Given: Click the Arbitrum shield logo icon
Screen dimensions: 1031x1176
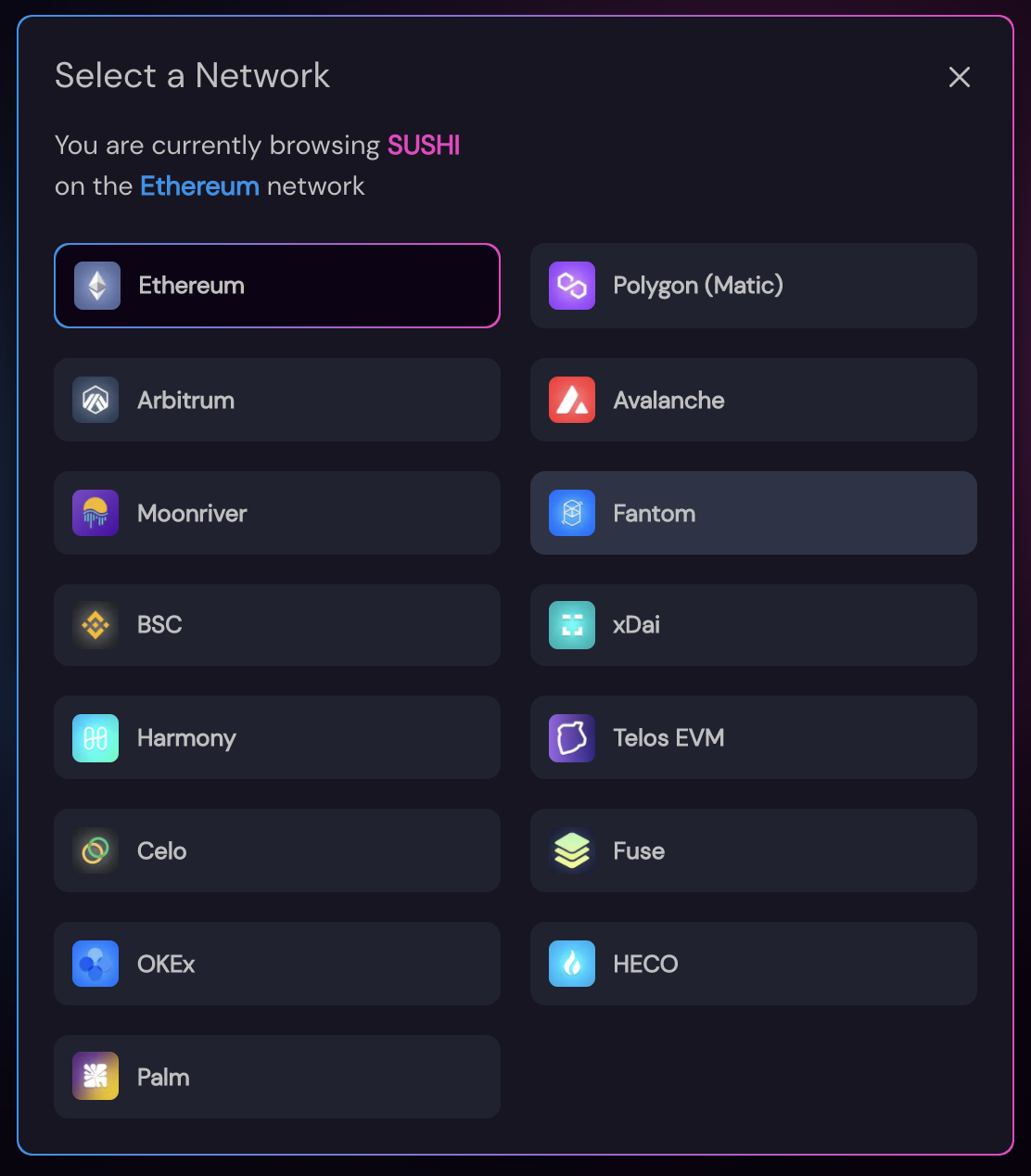Looking at the screenshot, I should [95, 400].
